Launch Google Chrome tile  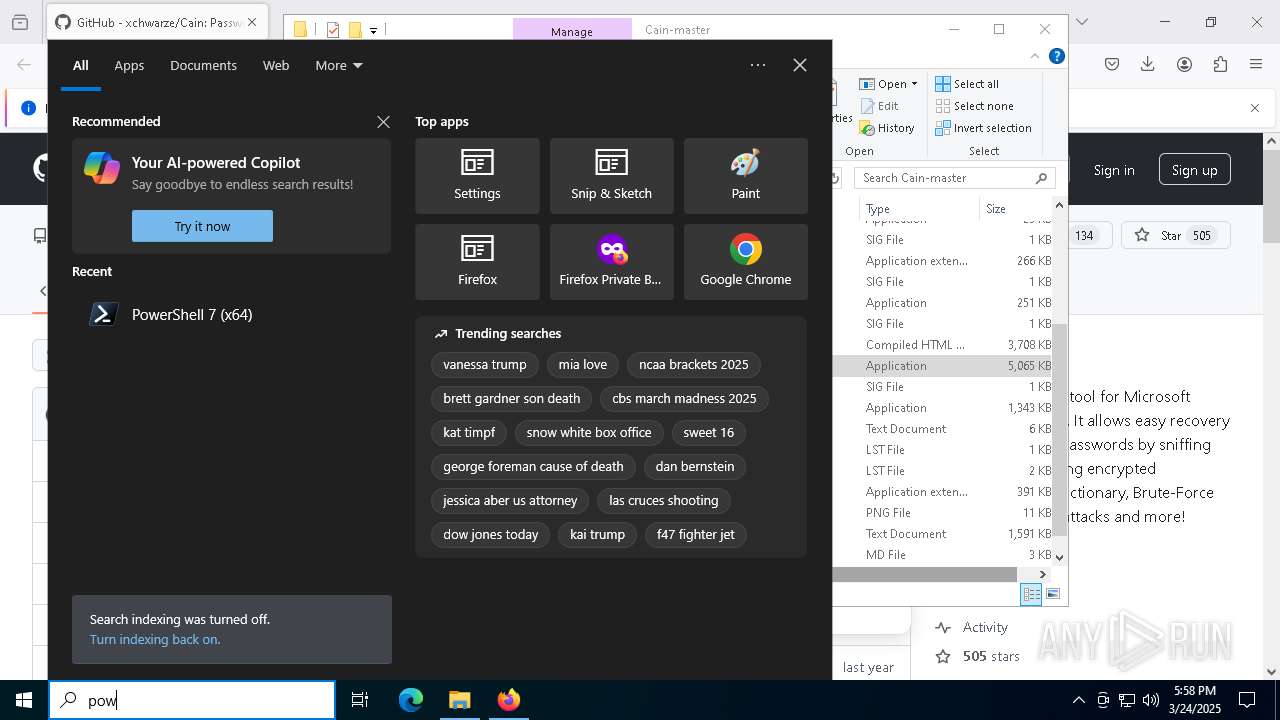pos(745,262)
